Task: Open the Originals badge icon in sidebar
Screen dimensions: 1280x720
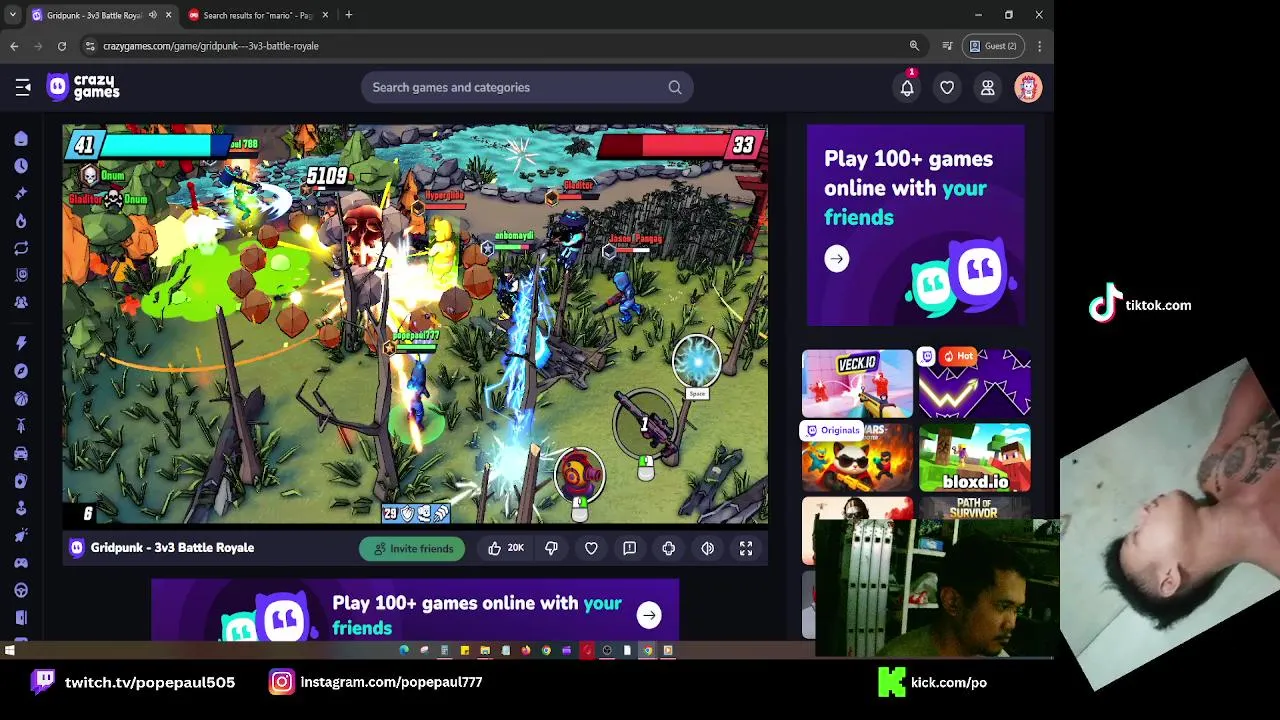Action: (x=21, y=275)
